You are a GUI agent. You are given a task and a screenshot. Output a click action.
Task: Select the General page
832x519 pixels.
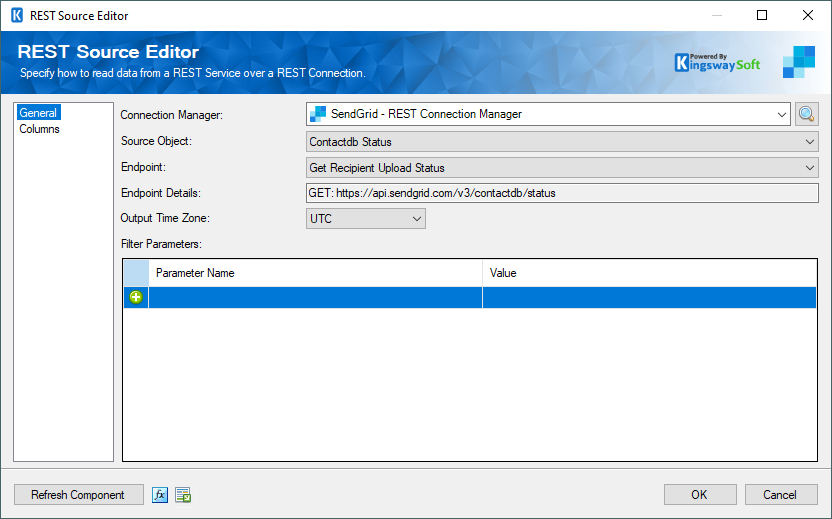click(38, 113)
